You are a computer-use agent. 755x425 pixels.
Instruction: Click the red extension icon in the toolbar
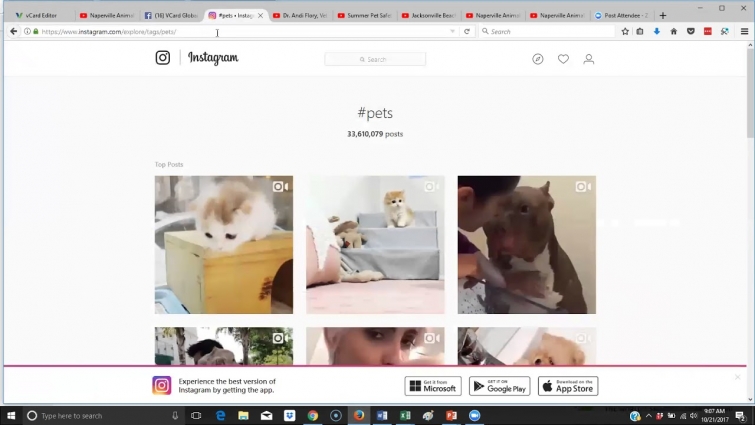[x=708, y=31]
